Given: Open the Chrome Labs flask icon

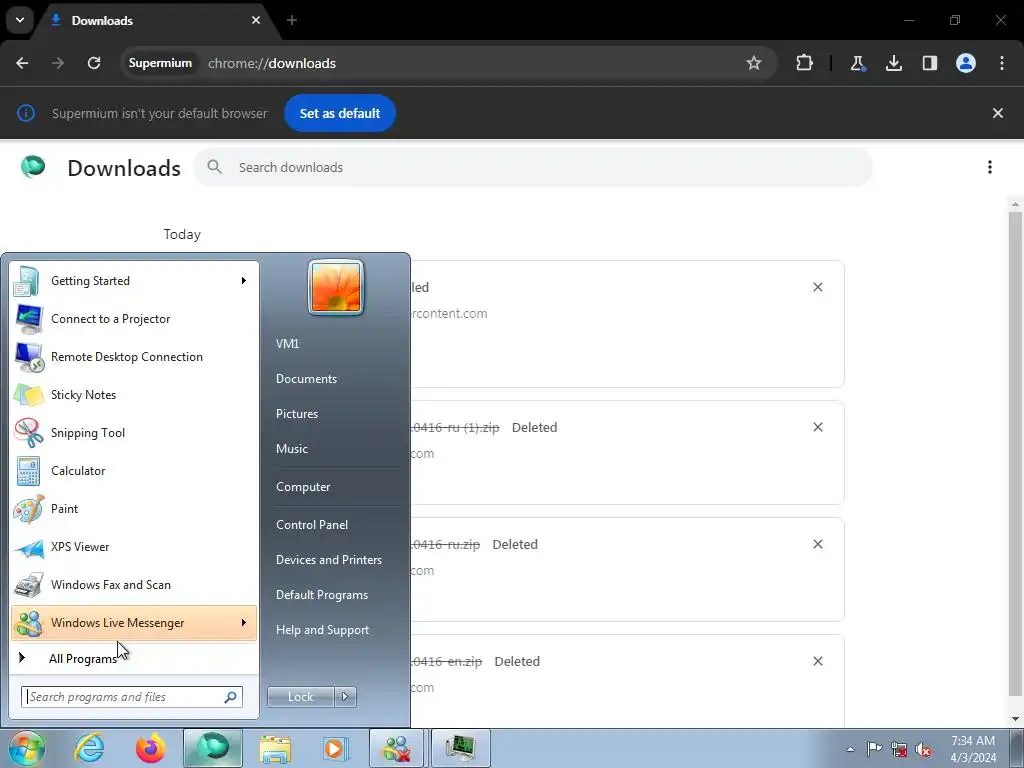Looking at the screenshot, I should coord(857,63).
